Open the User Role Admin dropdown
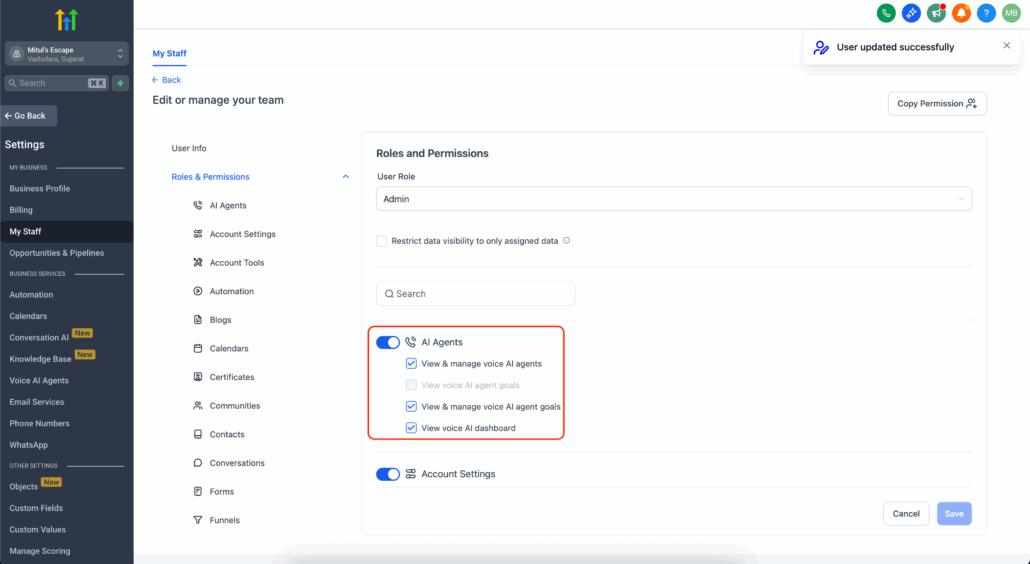Screen dimensions: 1030x564 [673, 199]
